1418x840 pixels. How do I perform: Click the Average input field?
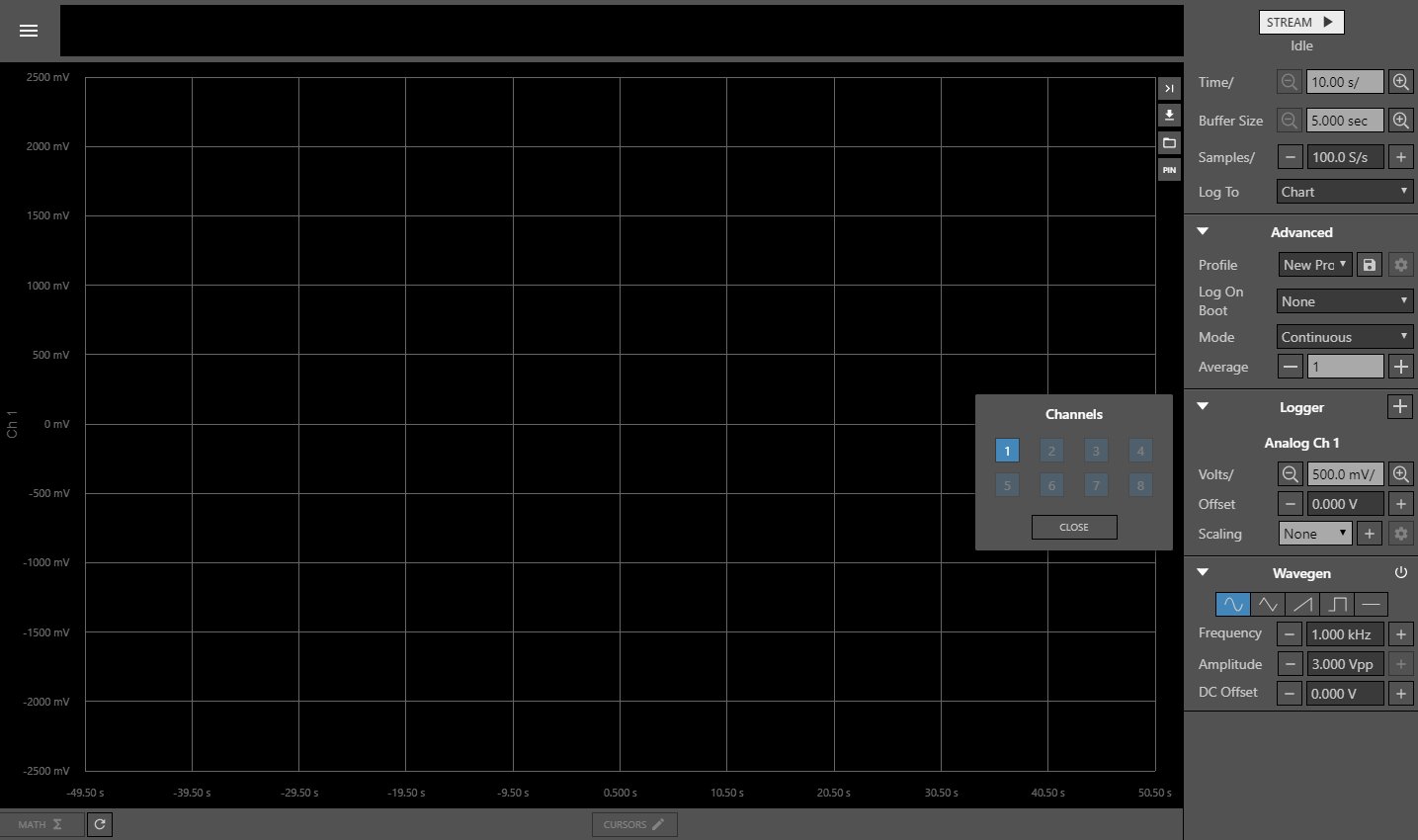pyautogui.click(x=1345, y=367)
